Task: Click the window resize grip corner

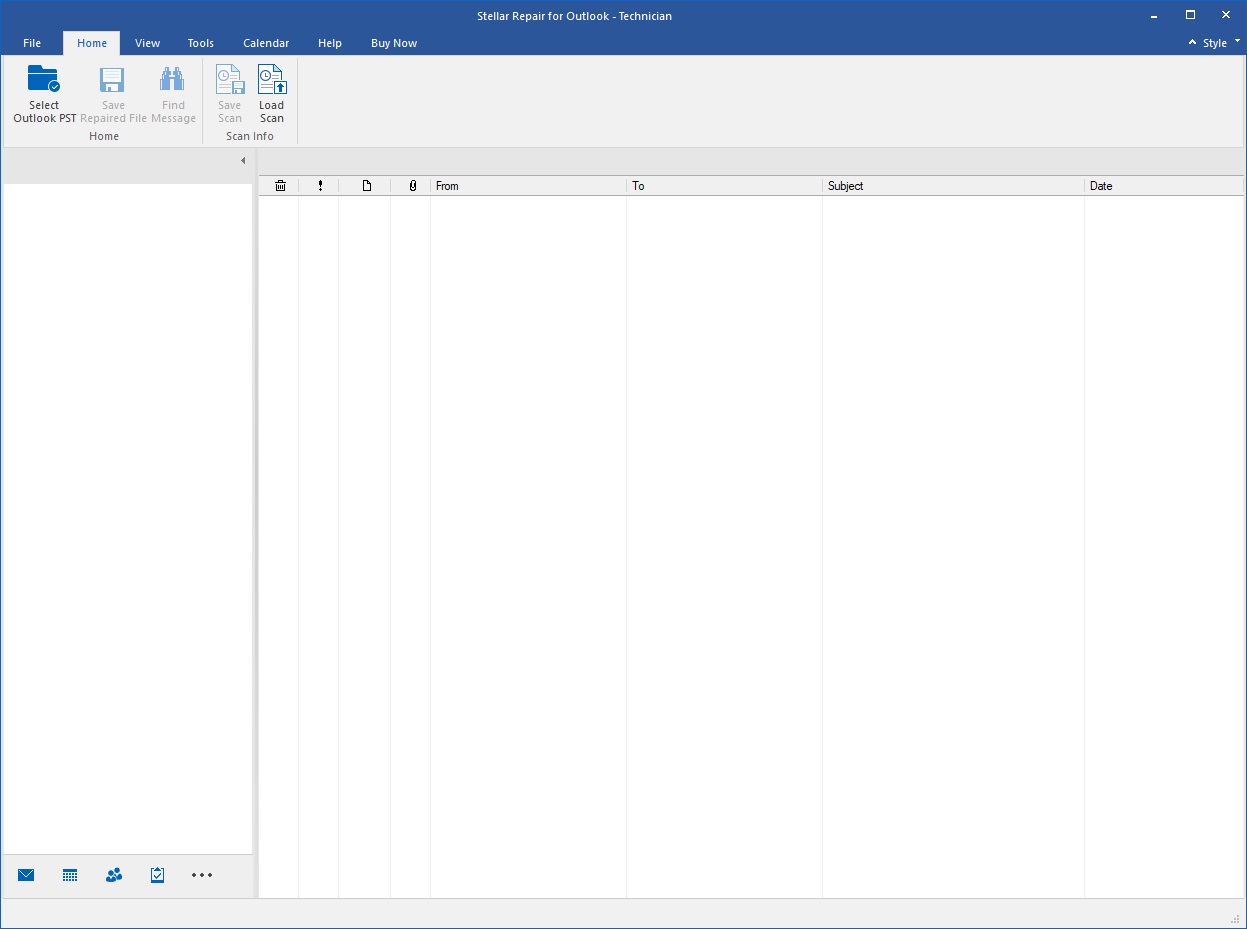Action: pos(1236,919)
